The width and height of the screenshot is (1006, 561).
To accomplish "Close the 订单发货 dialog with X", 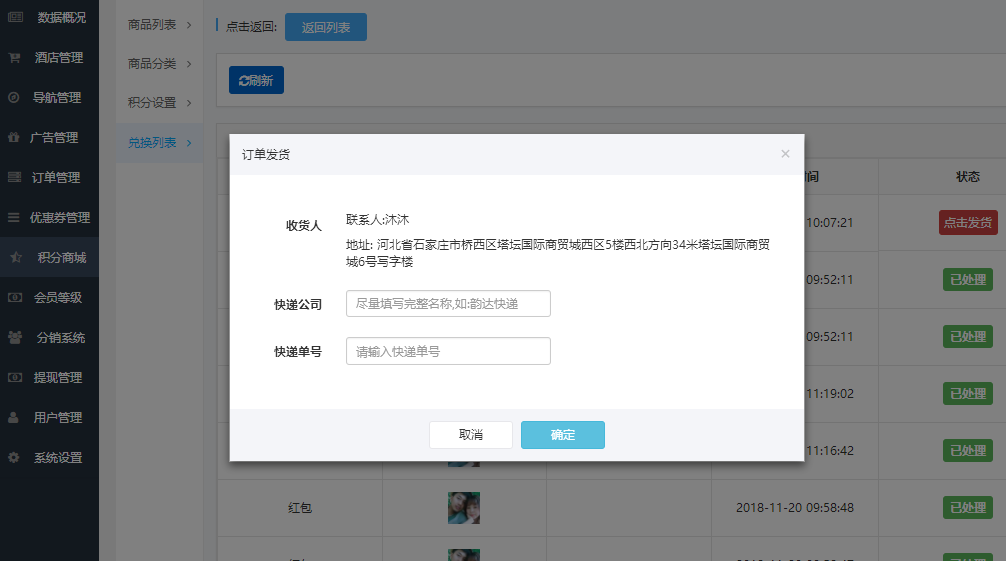I will (785, 153).
